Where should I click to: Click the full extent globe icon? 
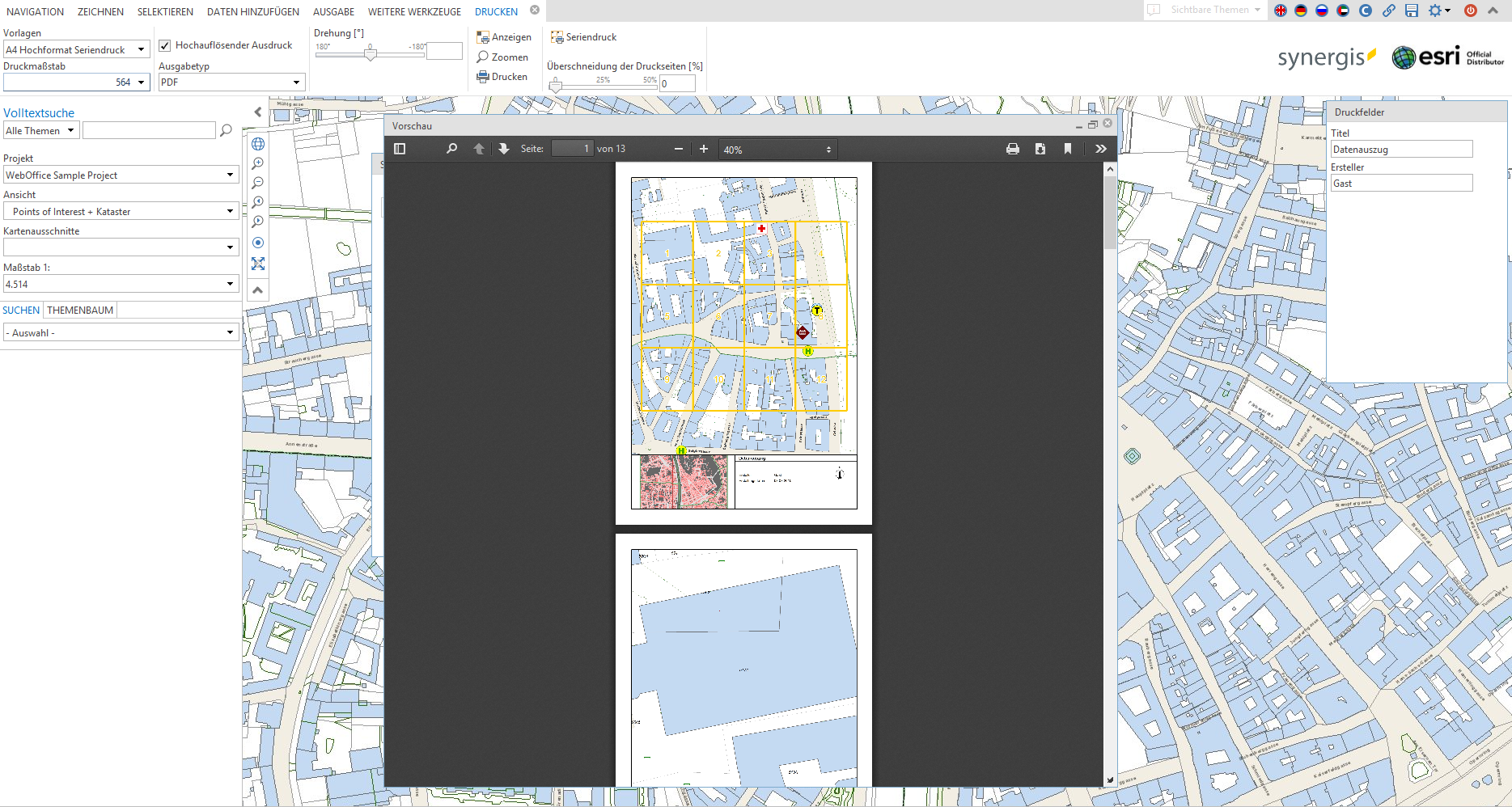(258, 144)
